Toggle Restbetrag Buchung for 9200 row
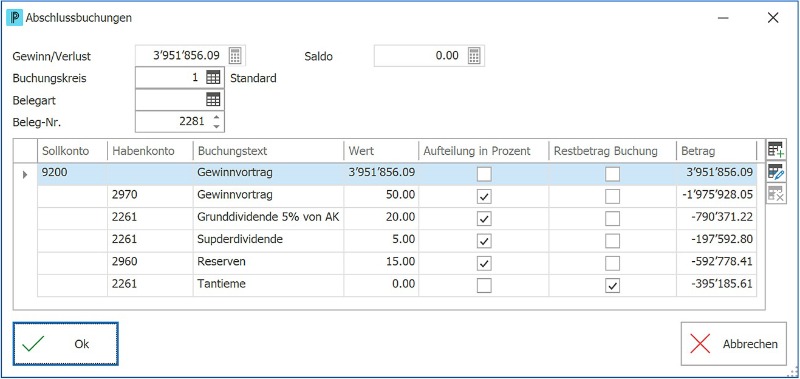 612,174
